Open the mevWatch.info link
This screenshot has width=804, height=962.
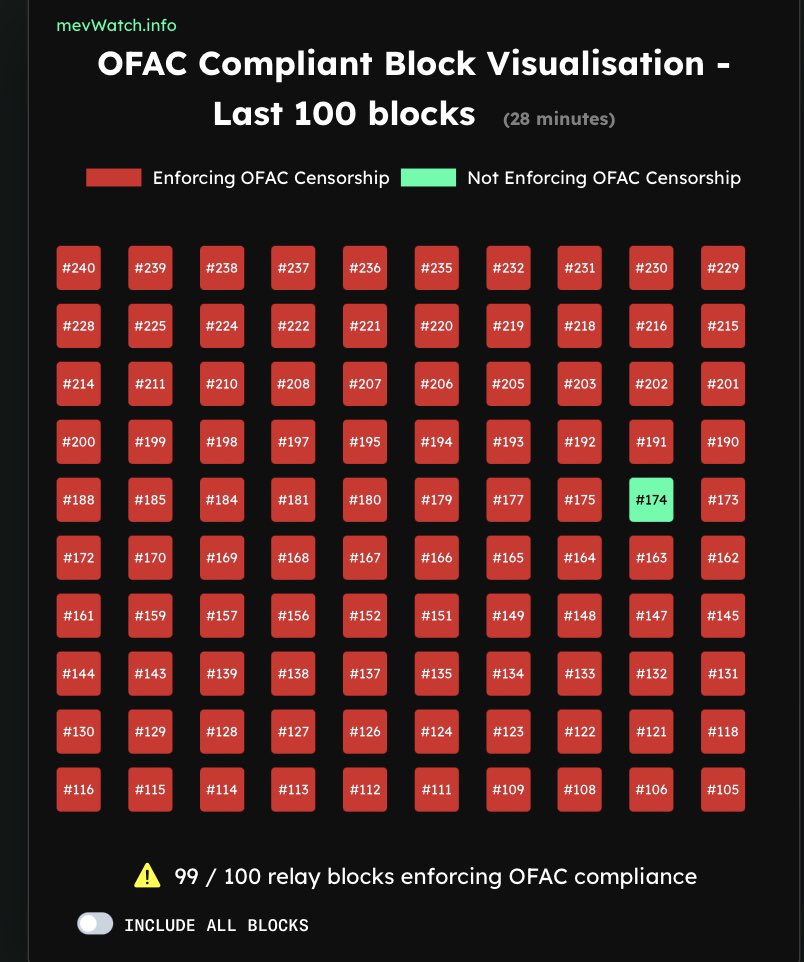tap(117, 25)
